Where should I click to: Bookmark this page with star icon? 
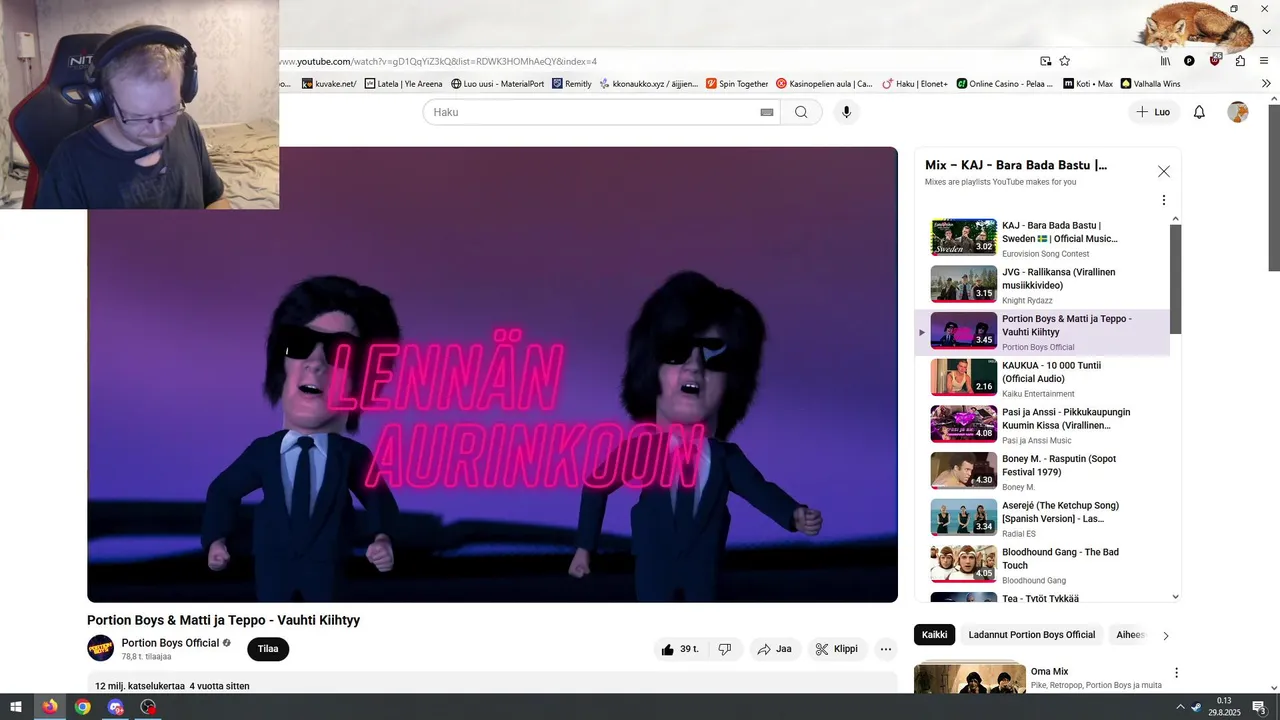(1065, 61)
